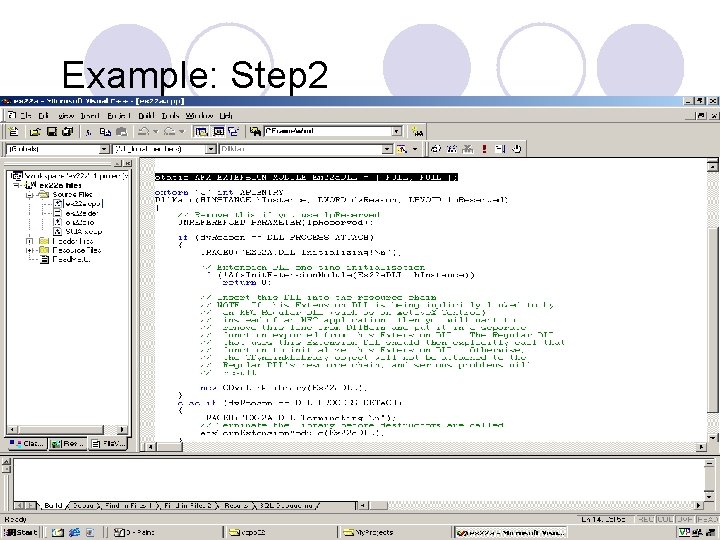The width and height of the screenshot is (720, 540).
Task: Toggle the Workspace window toolbar icon
Action: (201, 132)
